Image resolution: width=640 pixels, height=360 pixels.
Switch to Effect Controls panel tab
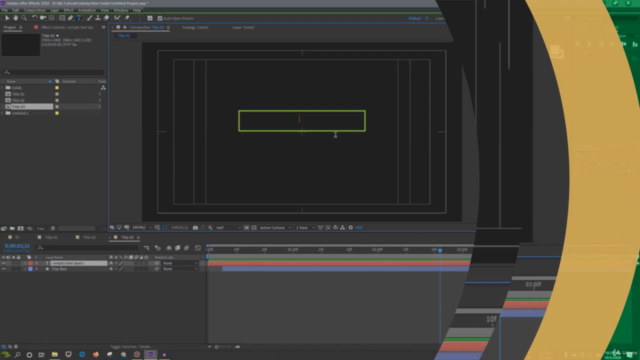pyautogui.click(x=67, y=27)
